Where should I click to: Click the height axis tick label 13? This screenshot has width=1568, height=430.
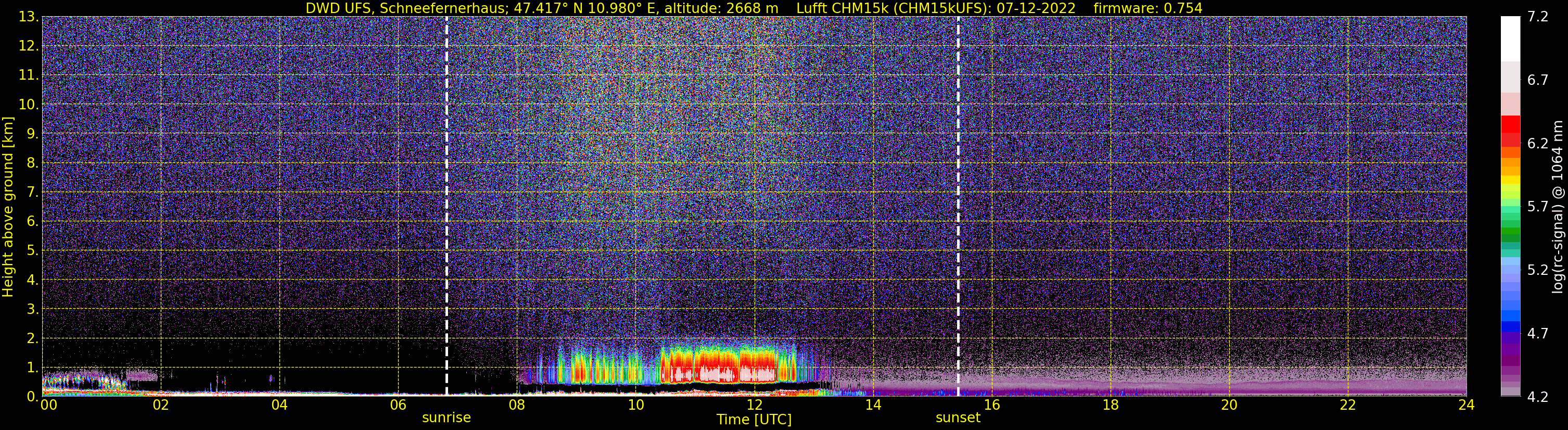[28, 17]
